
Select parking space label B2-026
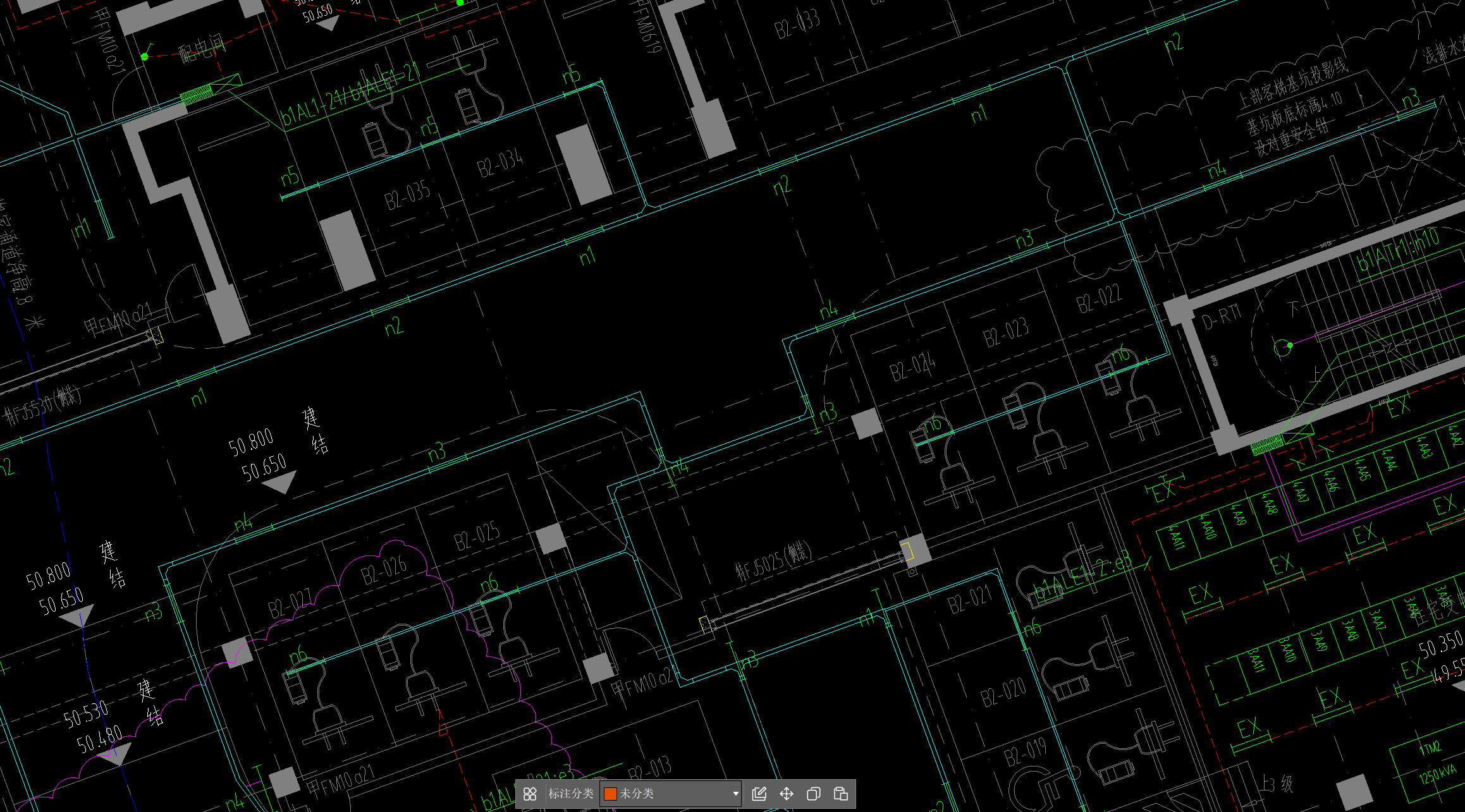pyautogui.click(x=384, y=570)
